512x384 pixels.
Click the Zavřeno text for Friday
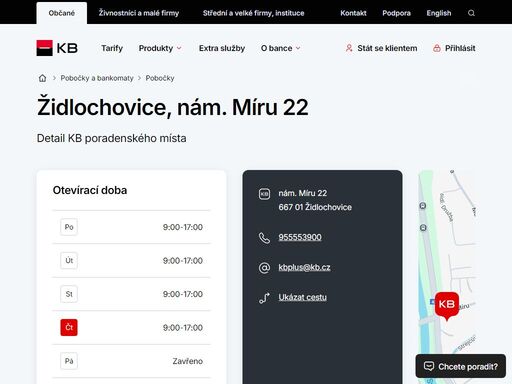187,361
